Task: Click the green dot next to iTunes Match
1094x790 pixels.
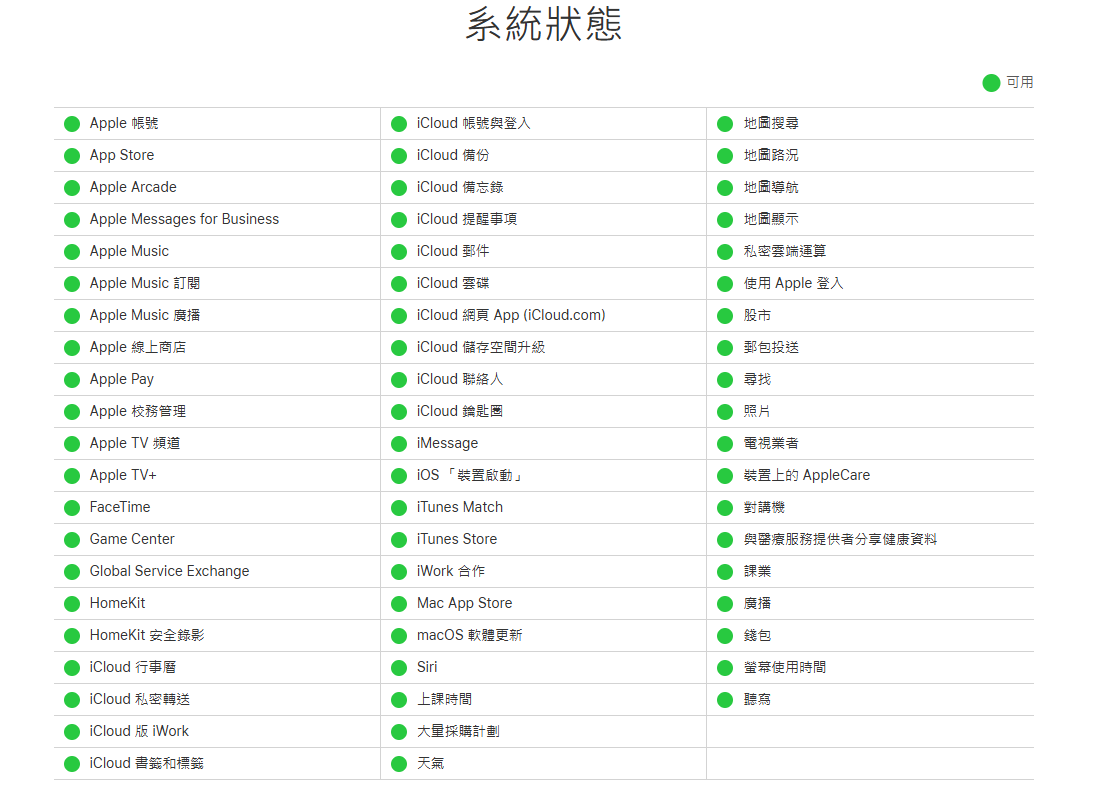Action: click(399, 508)
